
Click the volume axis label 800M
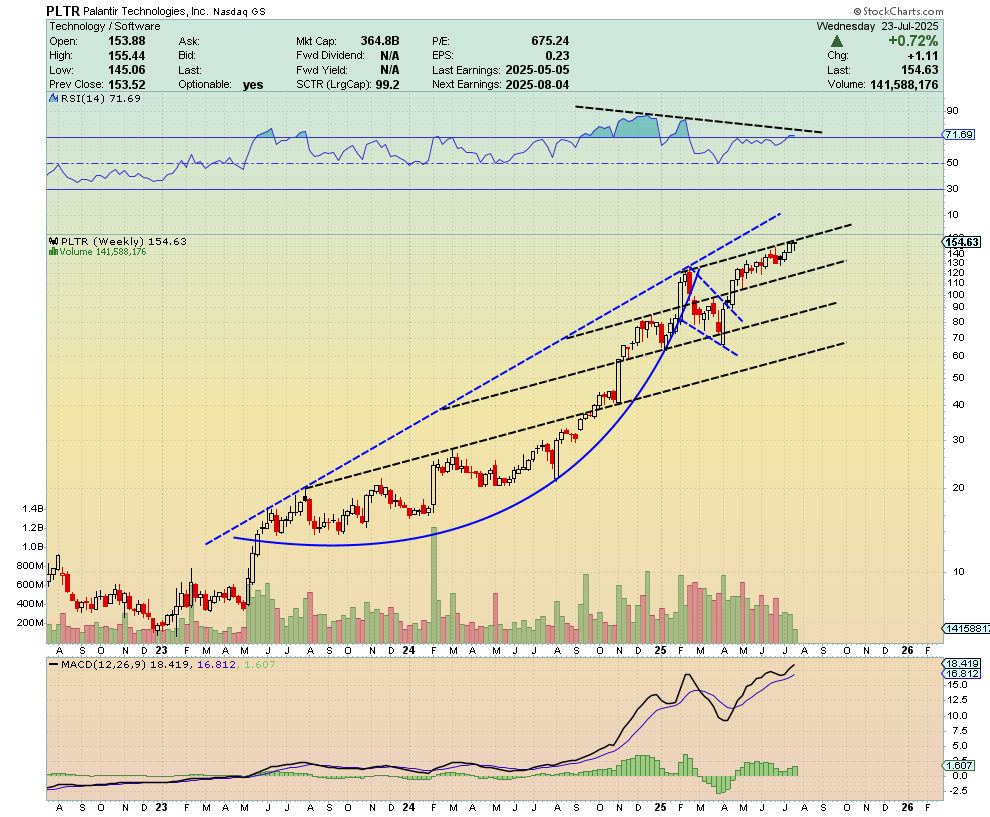click(30, 566)
